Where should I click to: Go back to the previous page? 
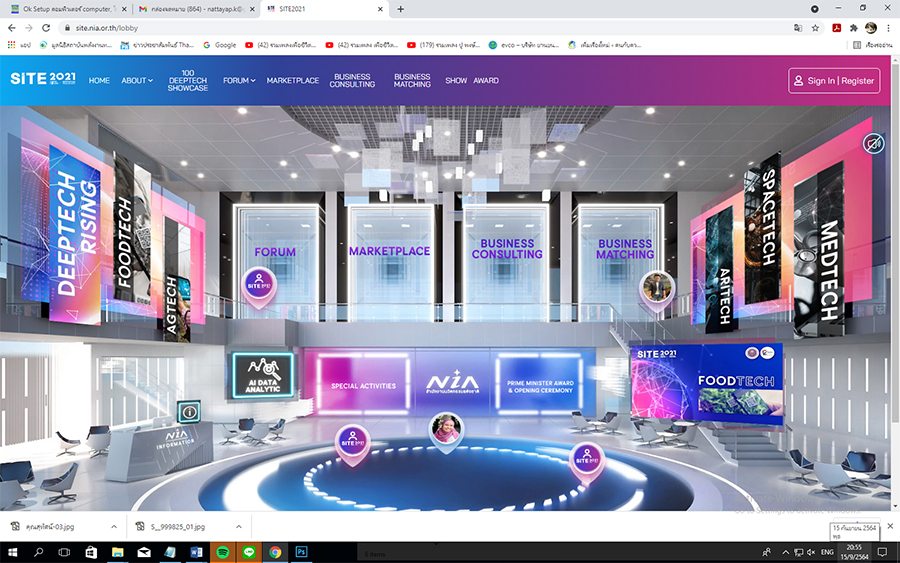(x=12, y=28)
